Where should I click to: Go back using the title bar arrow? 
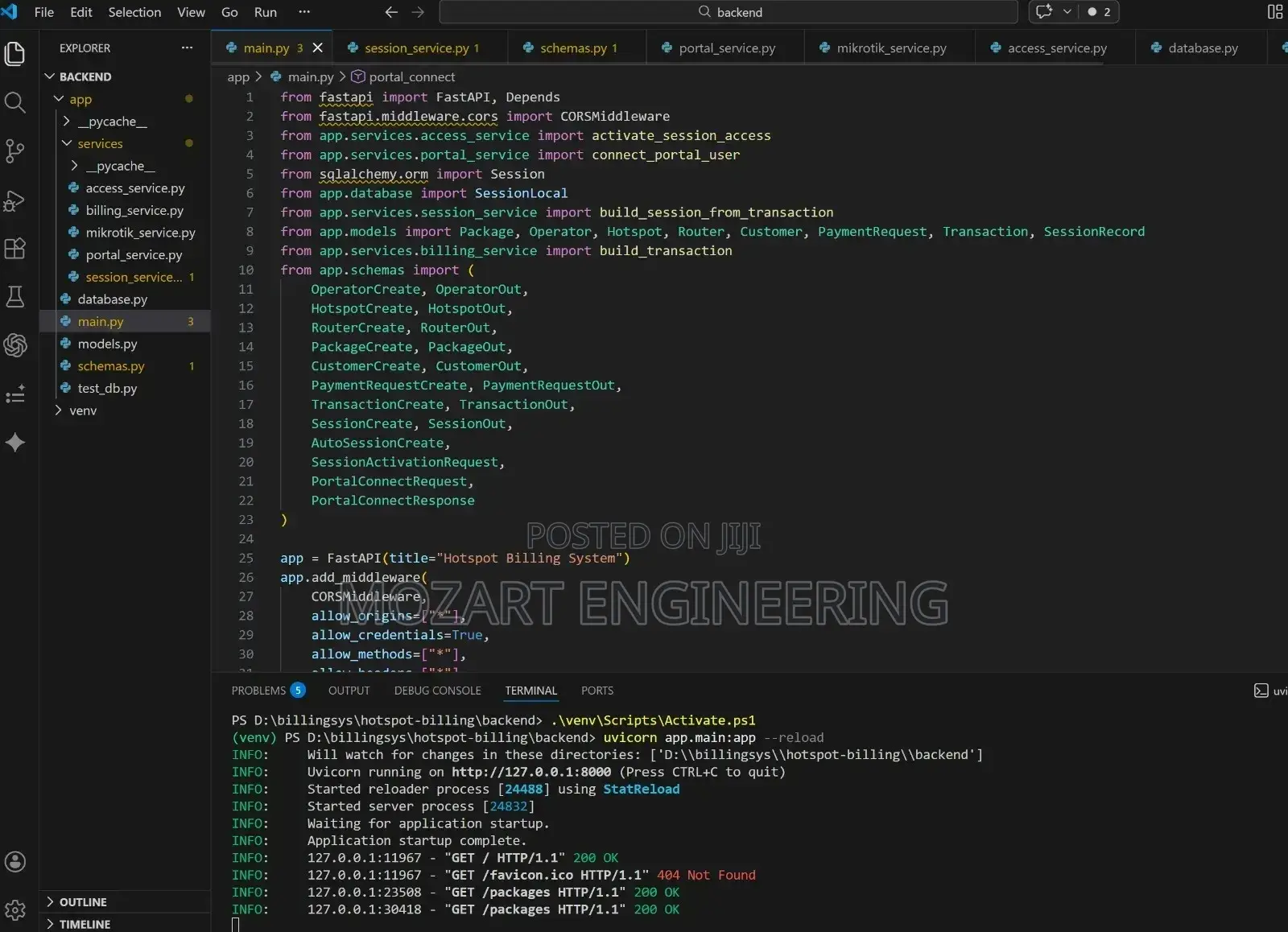[391, 12]
